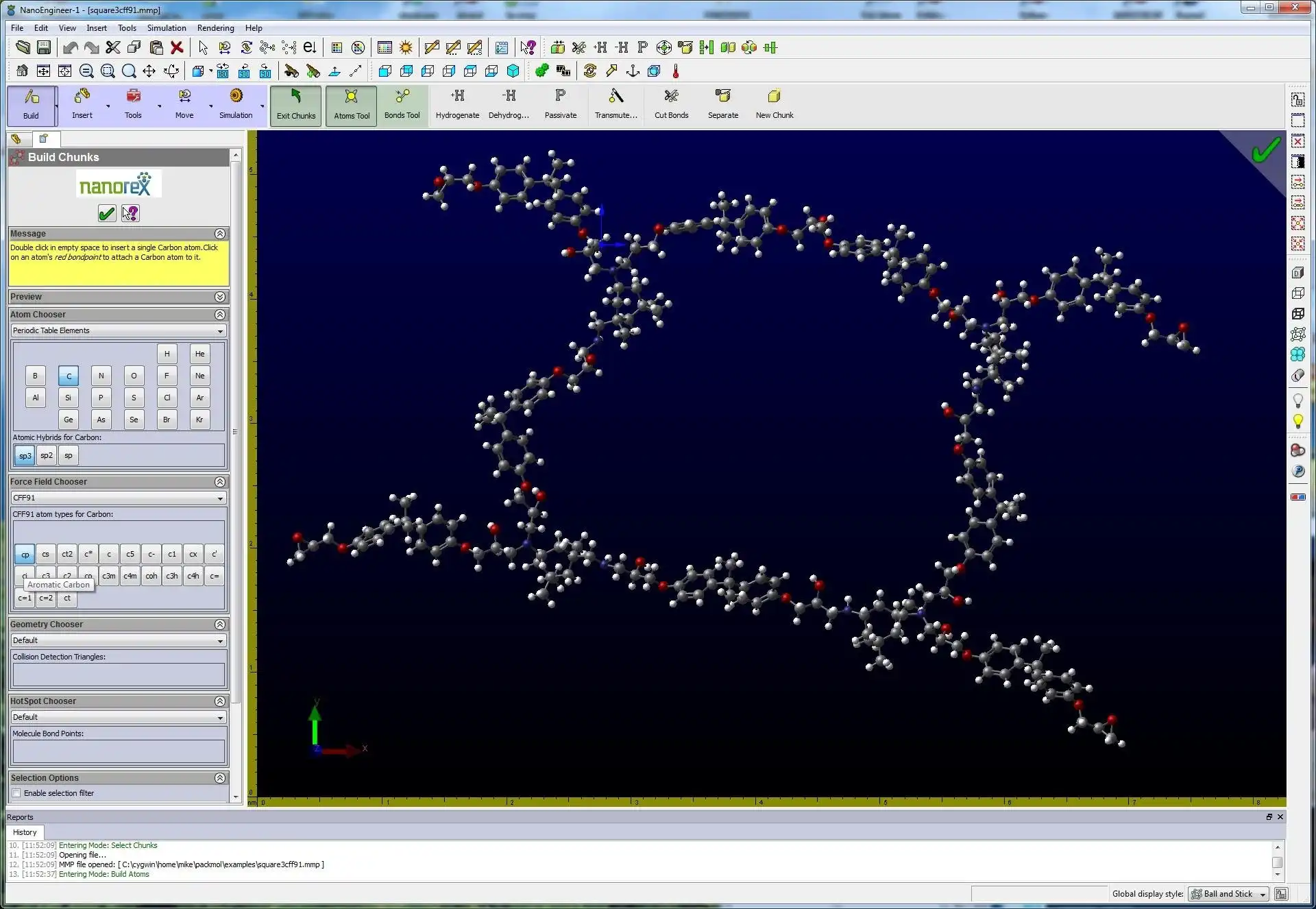Click the Rendering menu item
Image resolution: width=1316 pixels, height=909 pixels.
(215, 27)
